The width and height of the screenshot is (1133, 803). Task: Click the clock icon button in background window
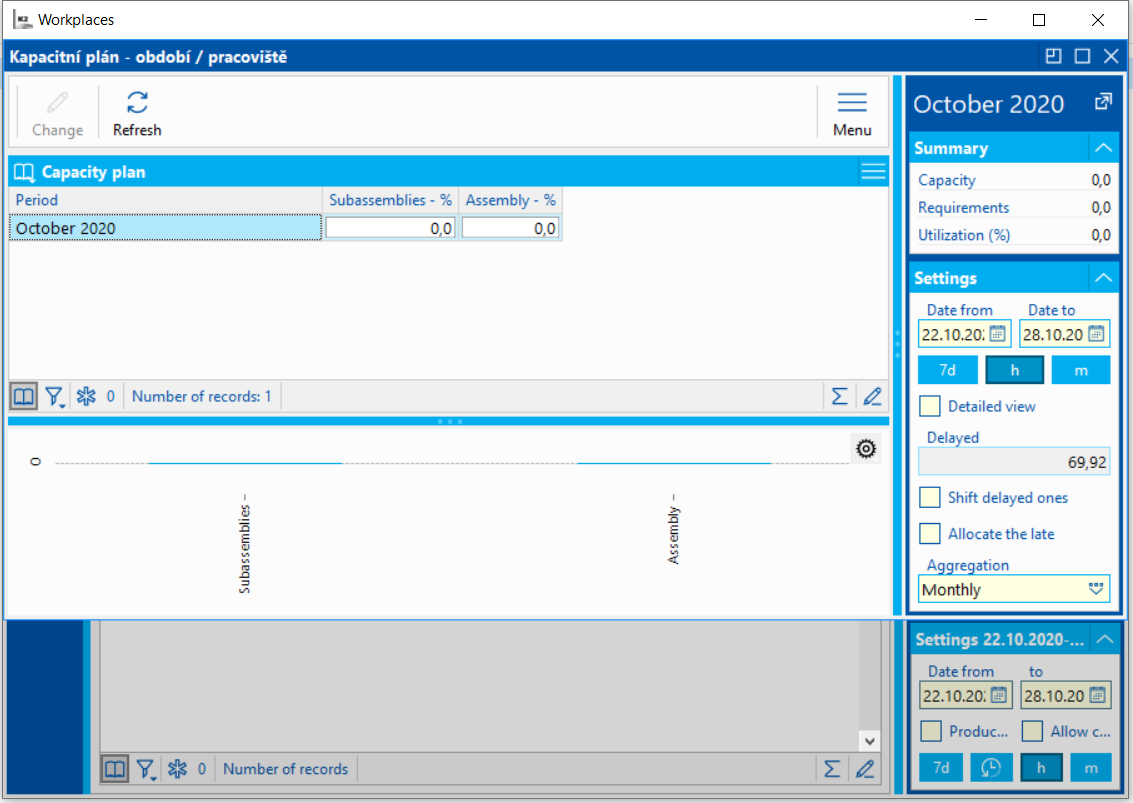[991, 767]
